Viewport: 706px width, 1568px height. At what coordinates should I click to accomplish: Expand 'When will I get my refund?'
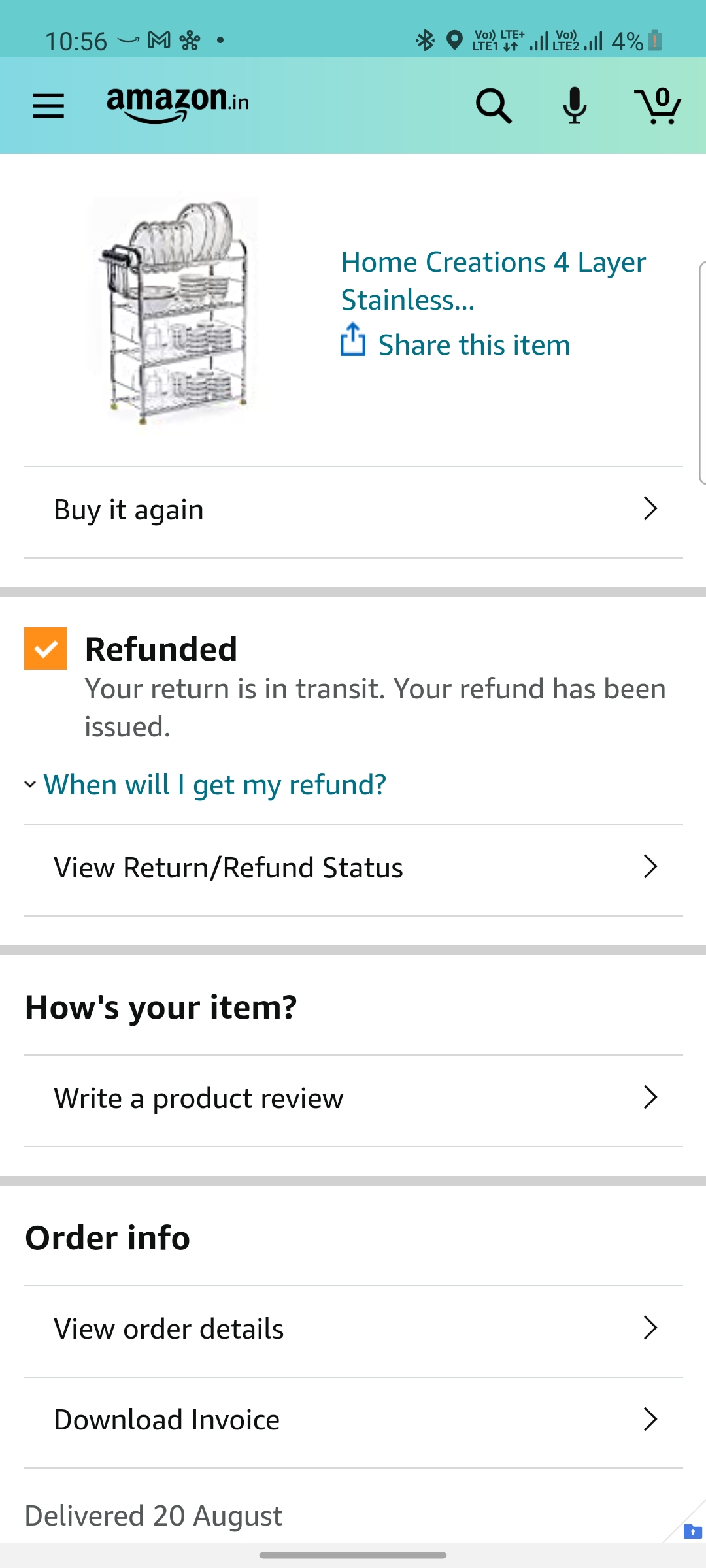214,785
